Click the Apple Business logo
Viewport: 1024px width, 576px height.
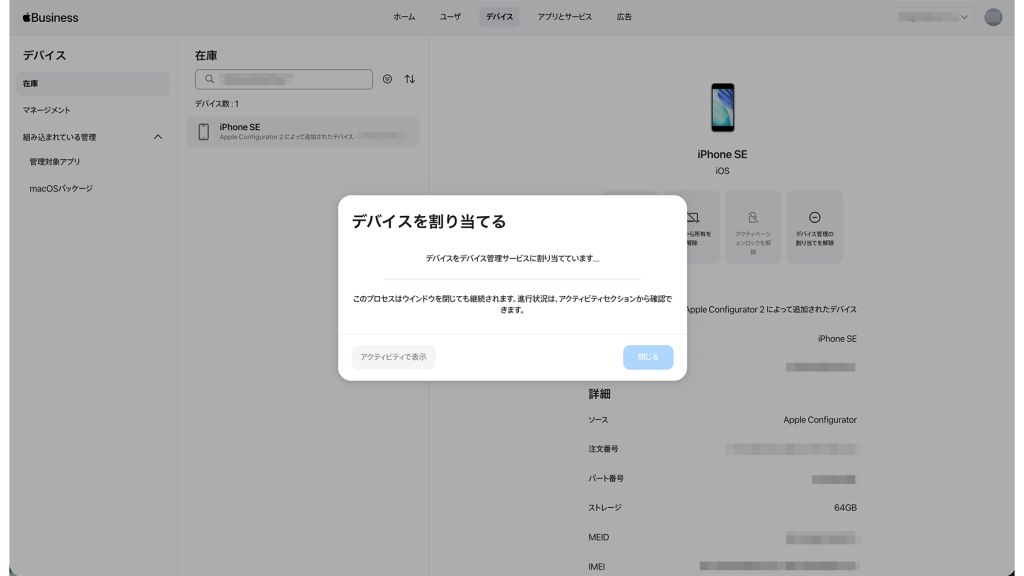[50, 17]
